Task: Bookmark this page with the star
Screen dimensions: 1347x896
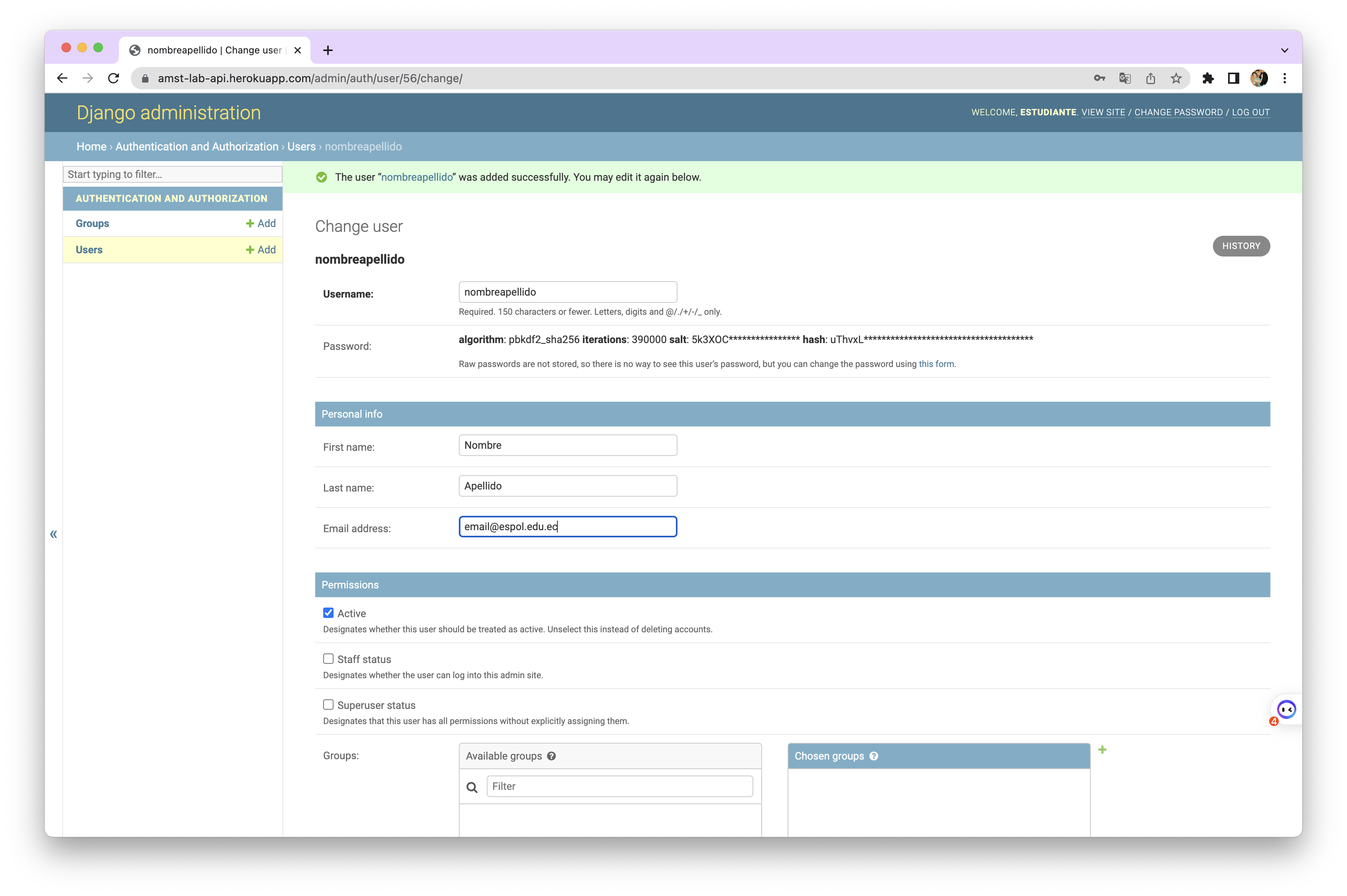Action: point(1175,78)
